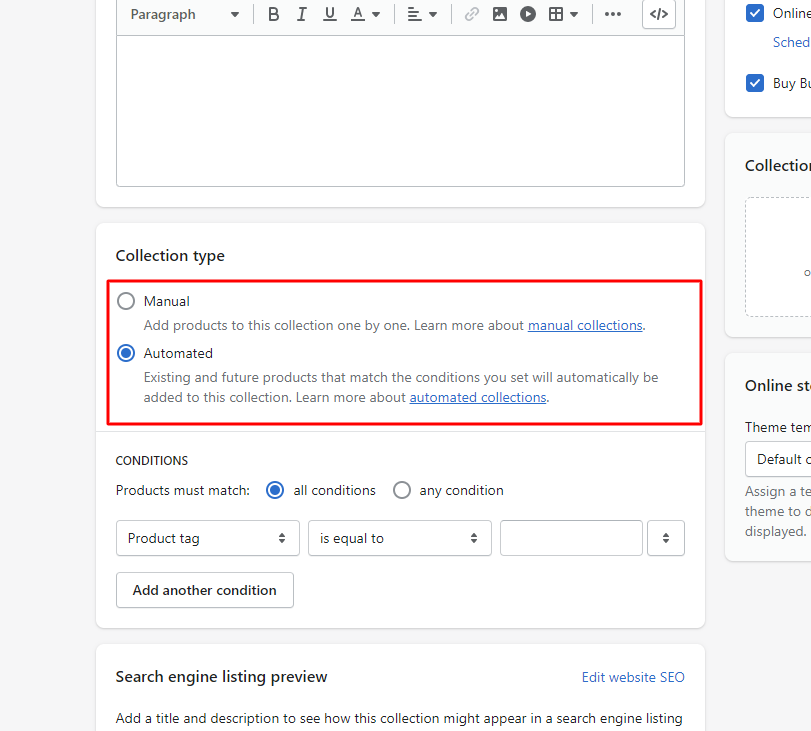Open the 'is equal to' operator dropdown
The image size is (811, 731).
(399, 538)
